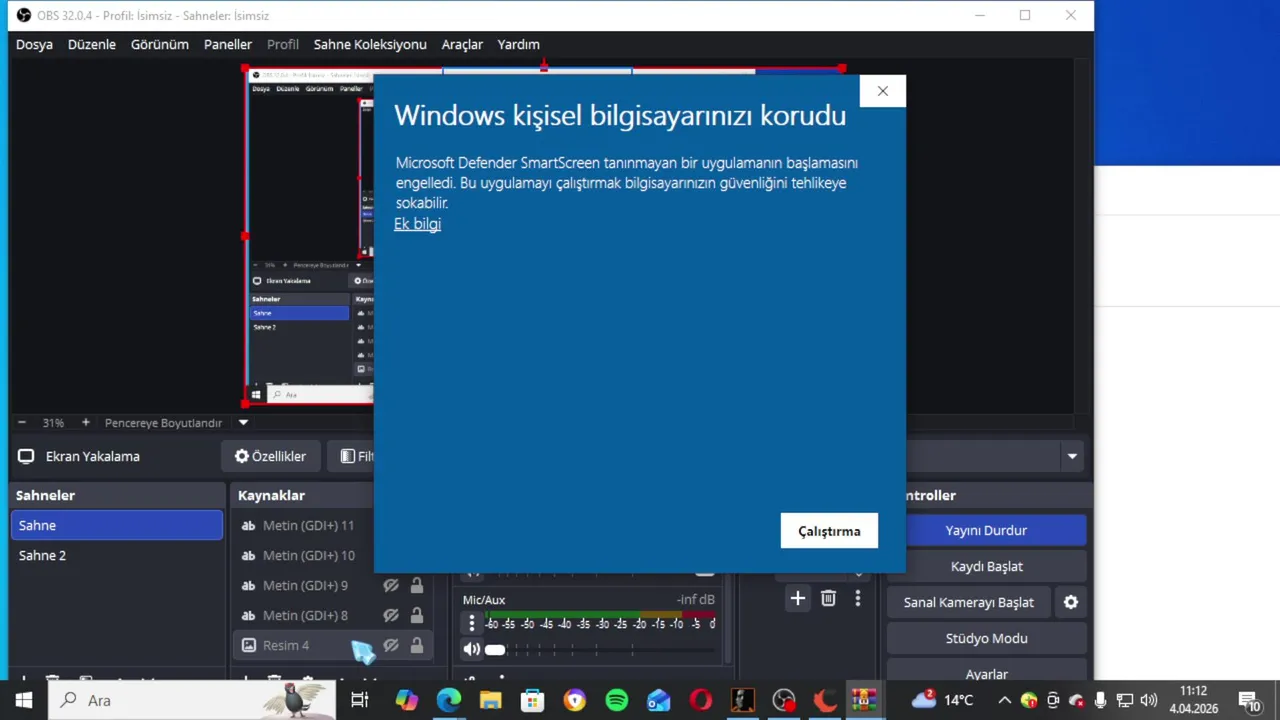
Task: Switch to OBS Studio taskbar icon
Action: tap(784, 700)
